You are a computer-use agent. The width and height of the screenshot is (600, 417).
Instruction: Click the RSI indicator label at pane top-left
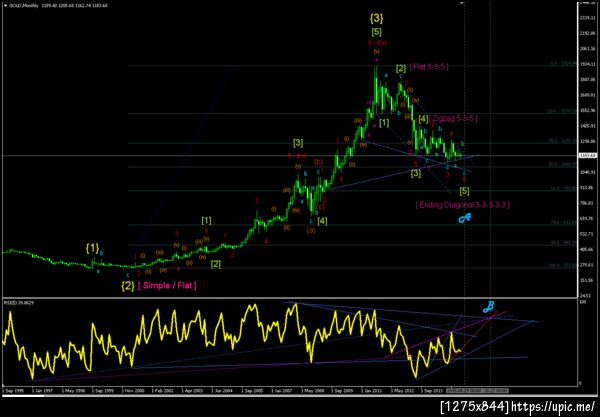(19, 303)
